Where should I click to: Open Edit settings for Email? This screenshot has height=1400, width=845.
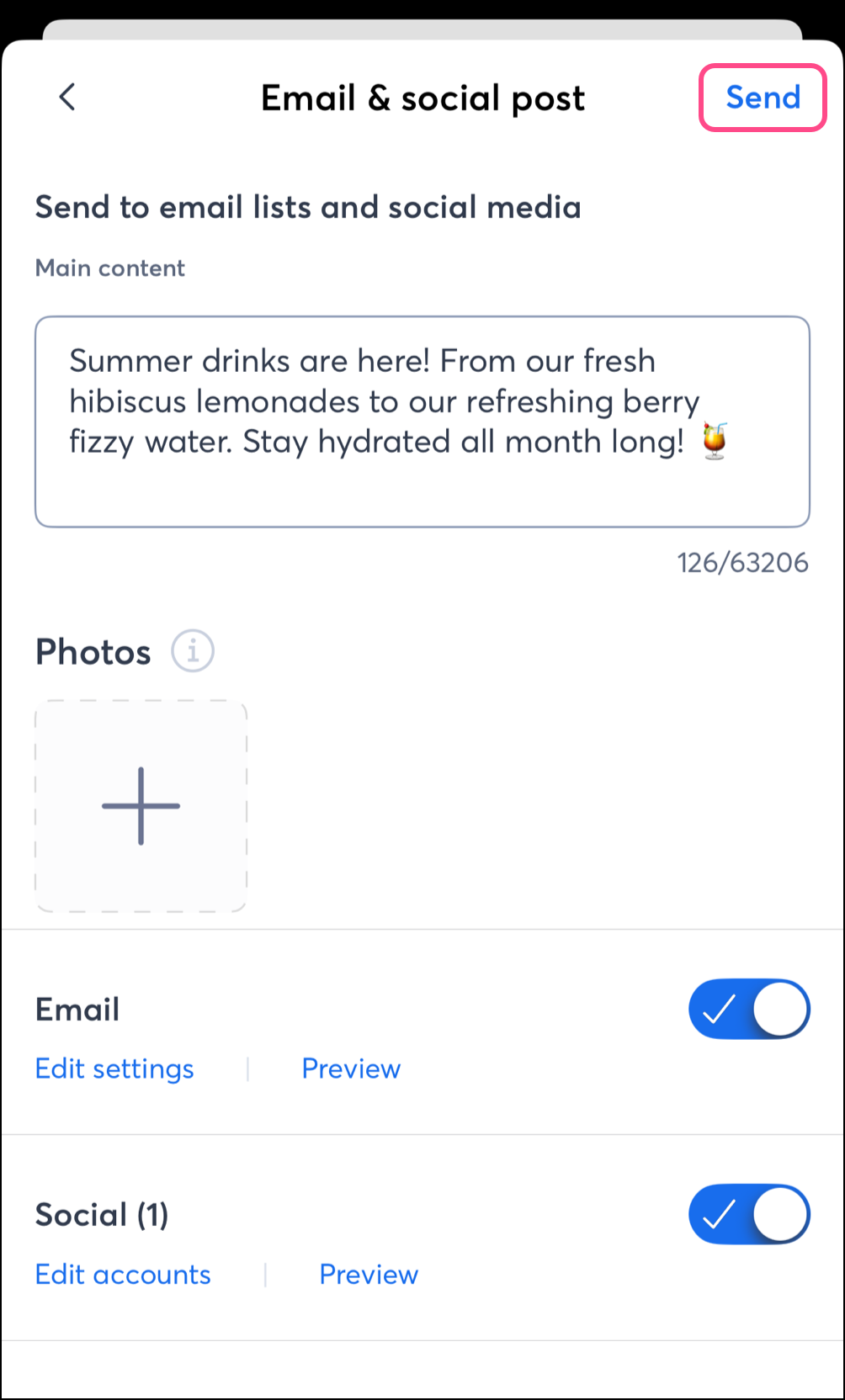114,1069
